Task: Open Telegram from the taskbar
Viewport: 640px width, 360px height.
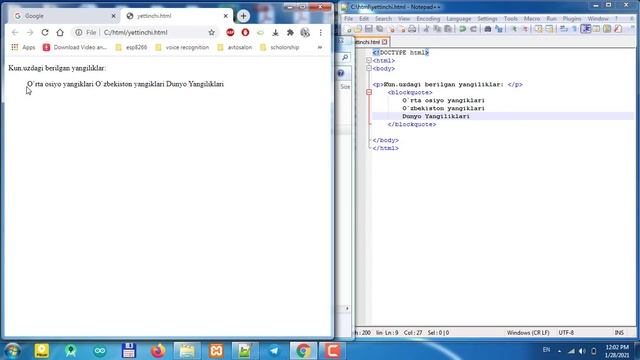Action: click(x=274, y=351)
